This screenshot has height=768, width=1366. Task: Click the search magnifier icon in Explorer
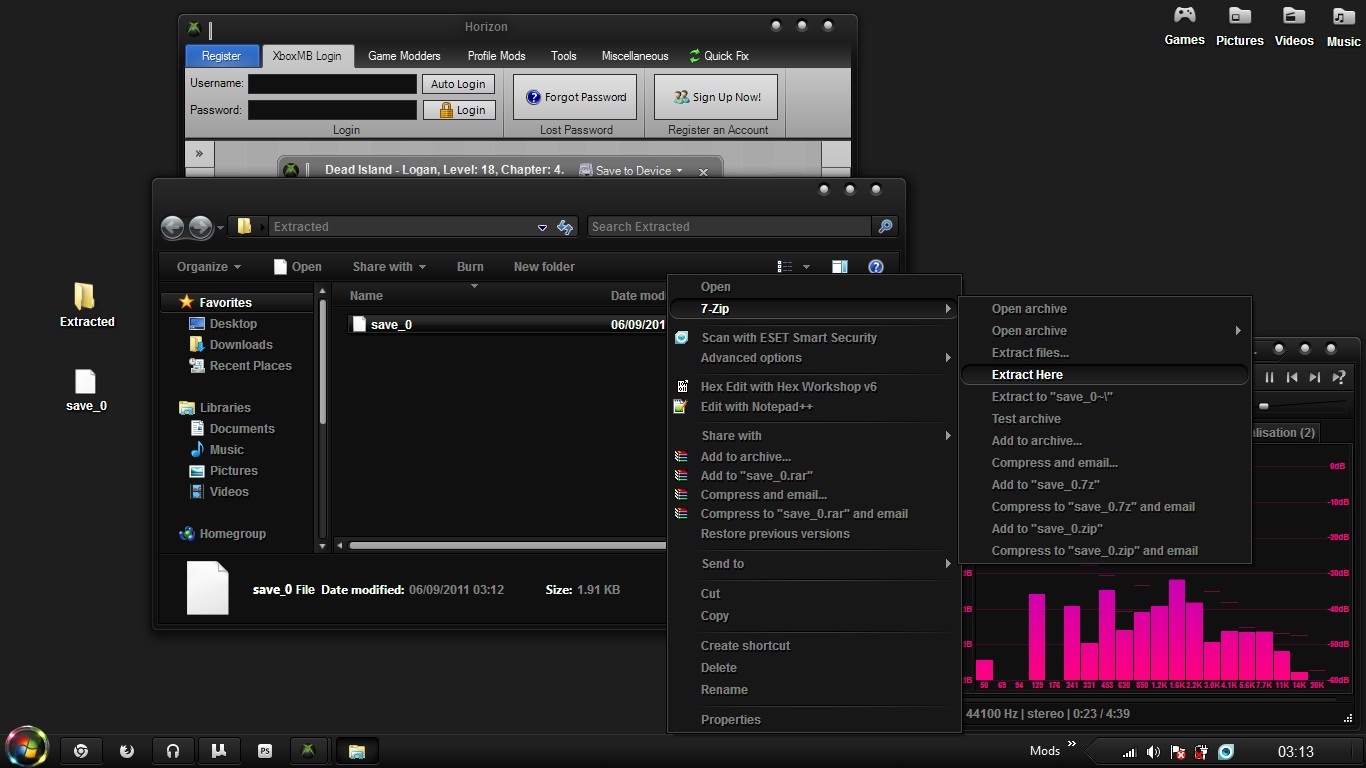tap(885, 227)
